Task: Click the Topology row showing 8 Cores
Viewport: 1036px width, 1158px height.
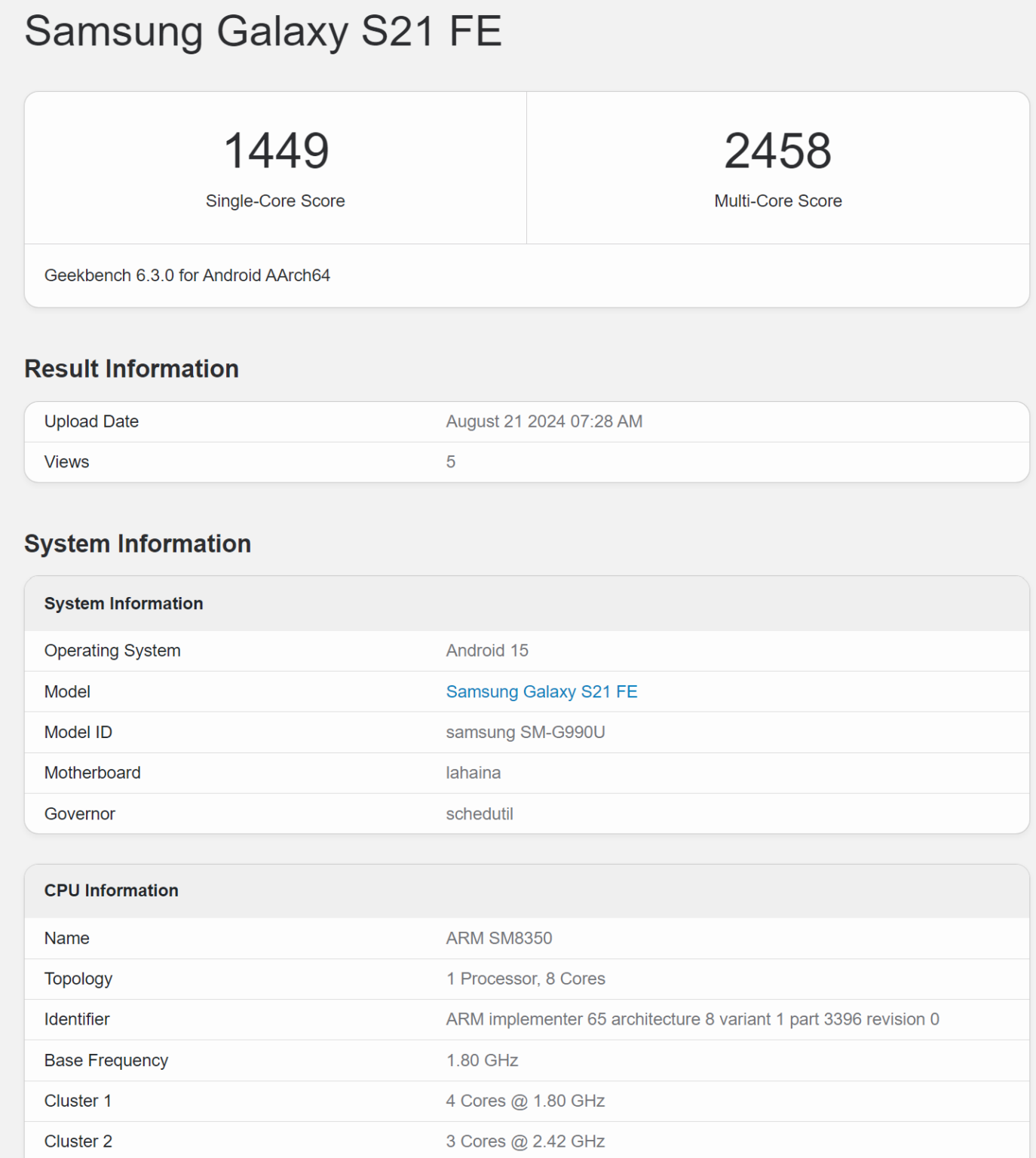Action: [526, 979]
